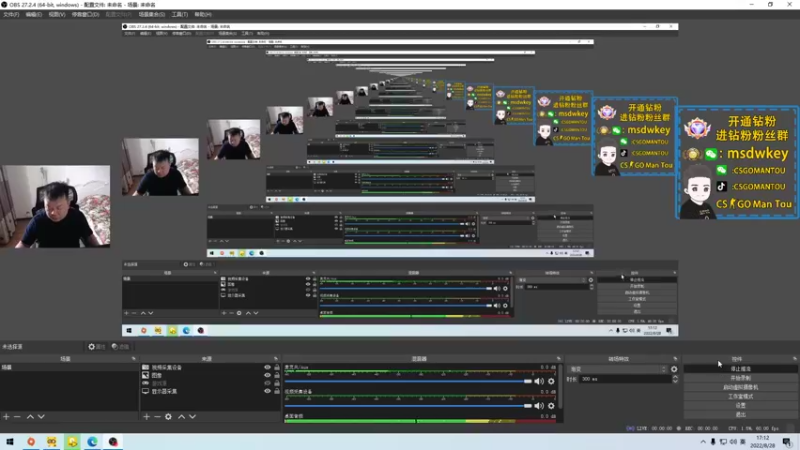The image size is (800, 450).
Task: Pop out the Scenes dock
Action: pos(134,359)
